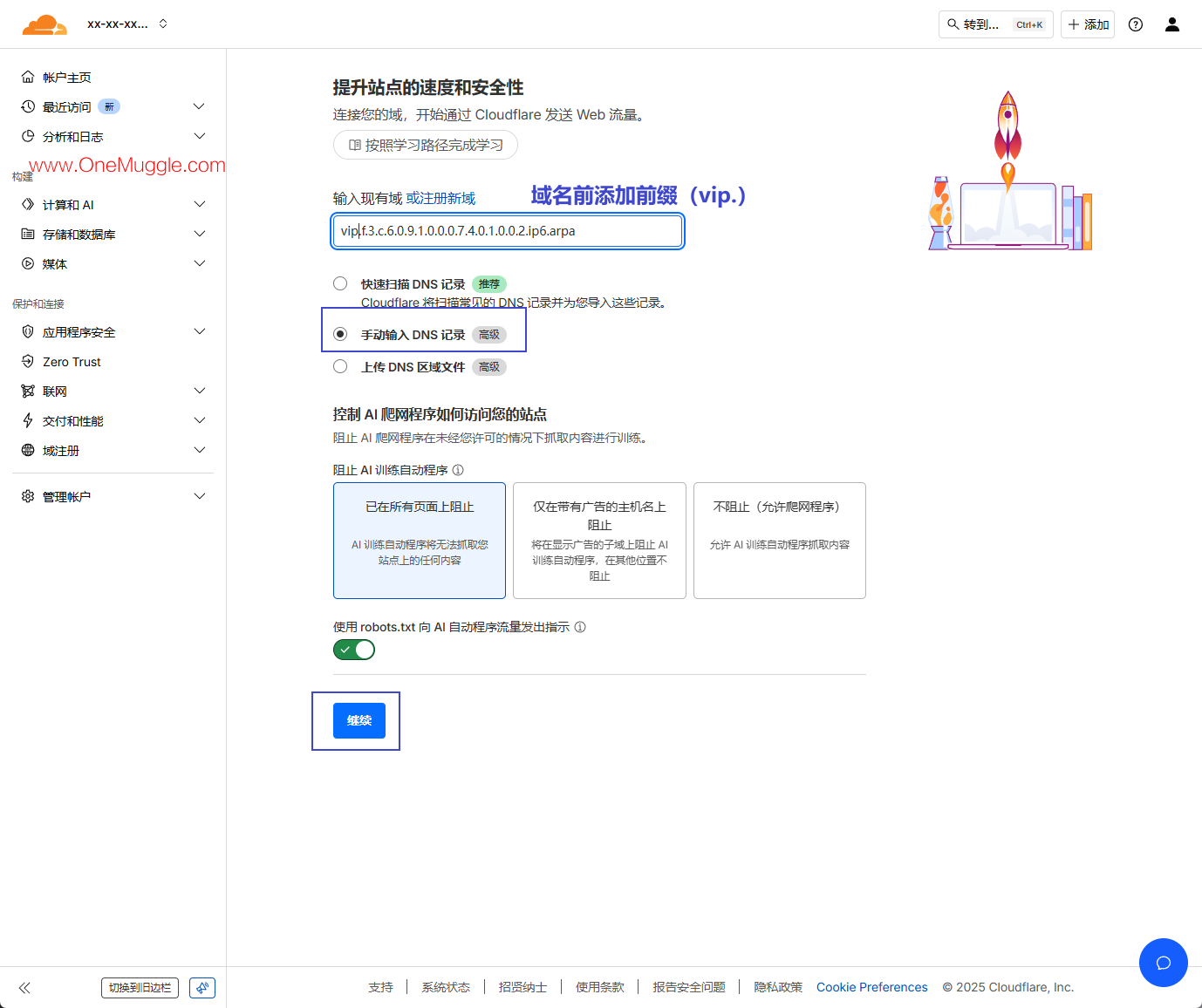1202x1008 pixels.
Task: Click the domain name input field
Action: [507, 231]
